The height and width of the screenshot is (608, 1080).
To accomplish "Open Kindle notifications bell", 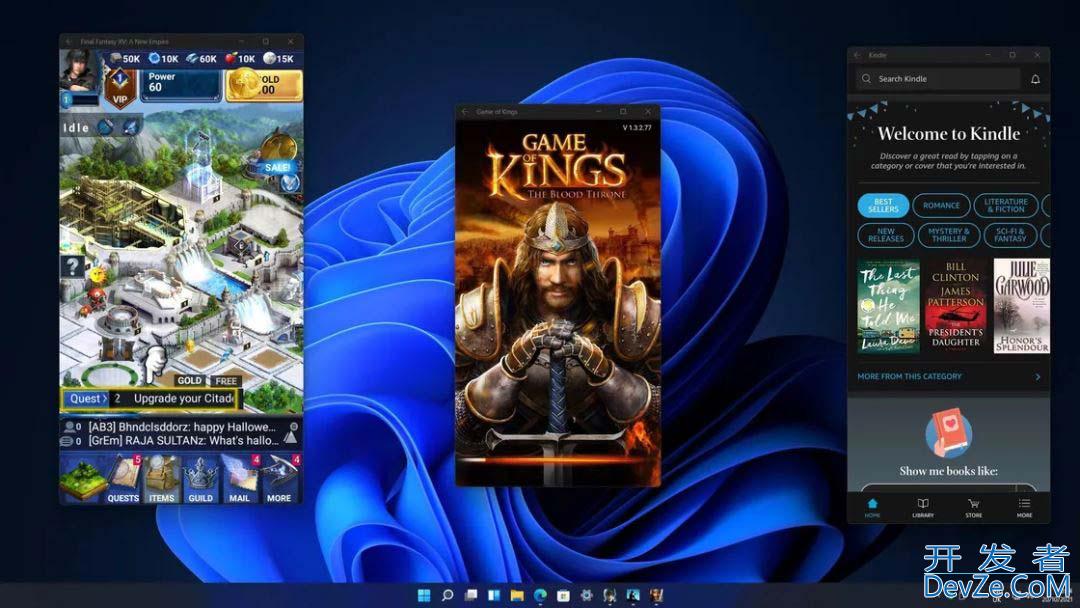I will (1035, 79).
